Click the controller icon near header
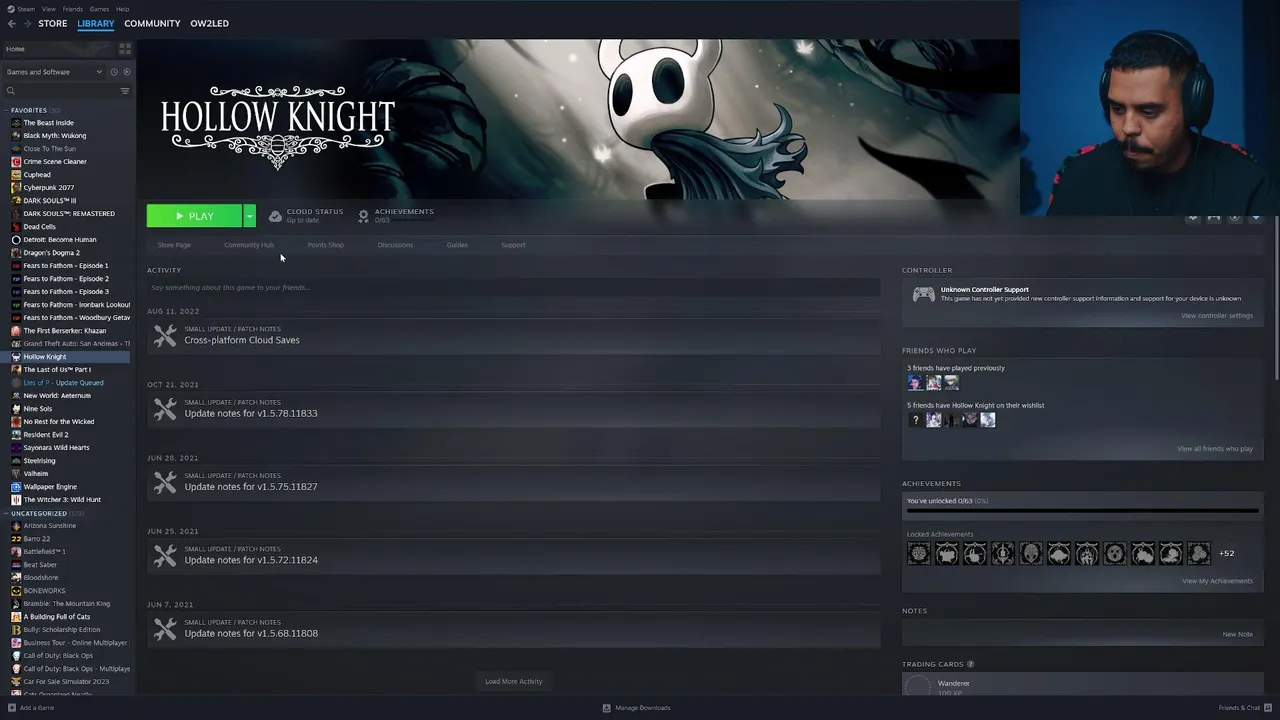This screenshot has height=720, width=1280. pos(1213,217)
